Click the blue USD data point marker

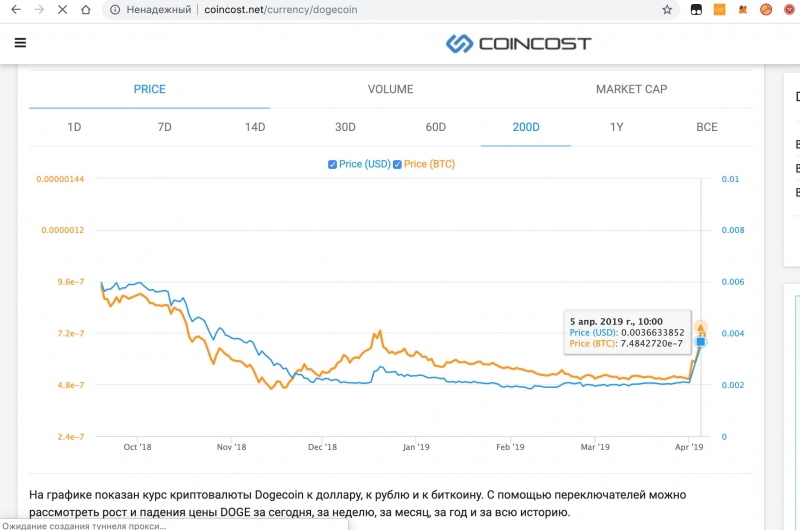[701, 342]
